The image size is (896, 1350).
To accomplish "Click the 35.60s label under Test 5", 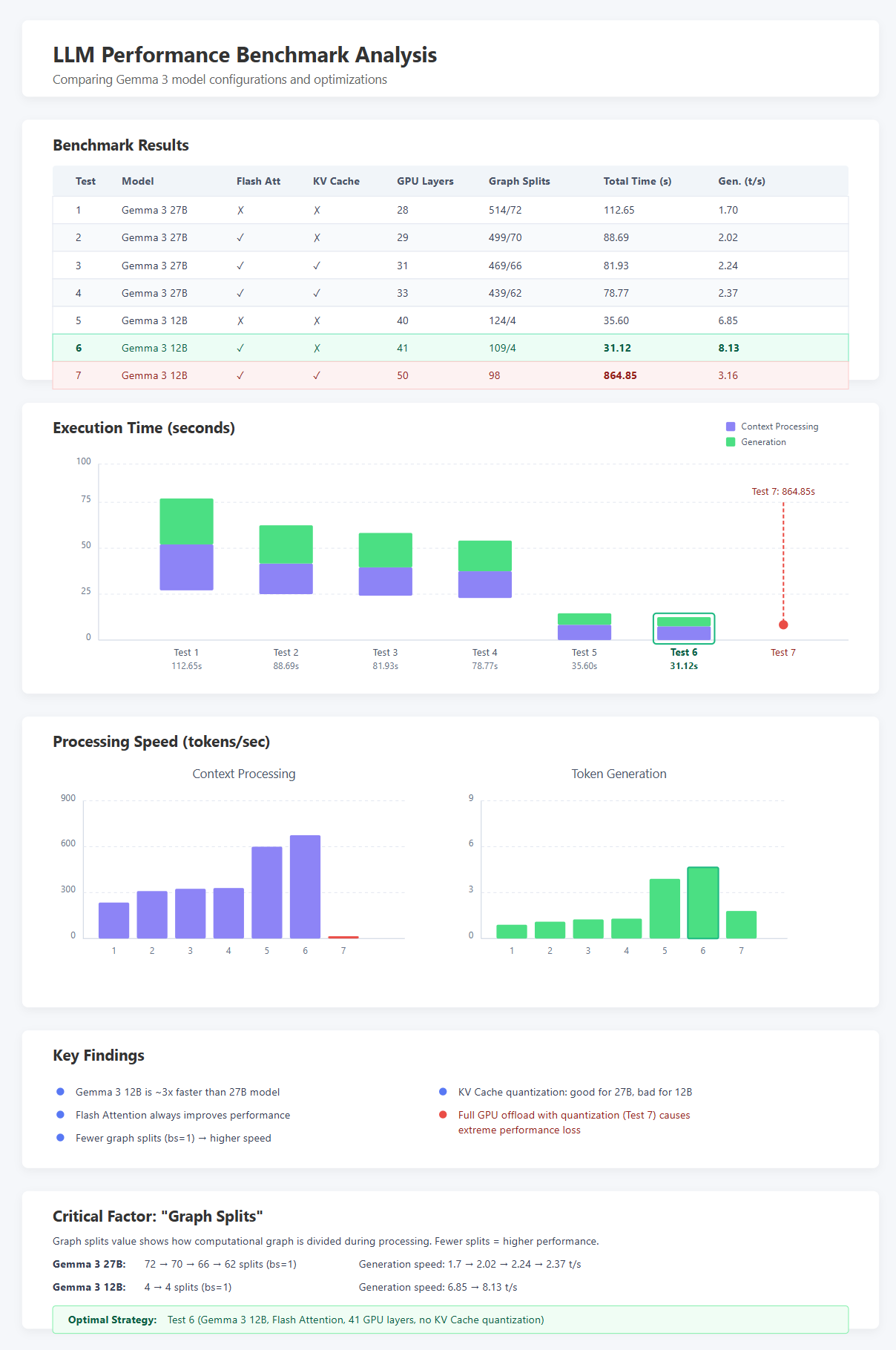I will pos(584,666).
